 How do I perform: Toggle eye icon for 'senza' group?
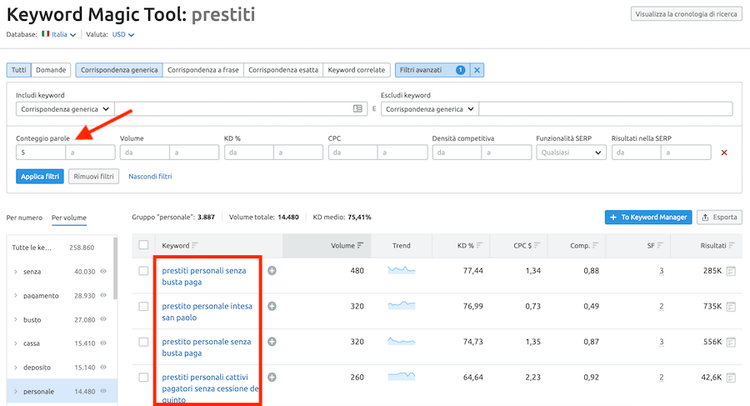click(x=103, y=271)
